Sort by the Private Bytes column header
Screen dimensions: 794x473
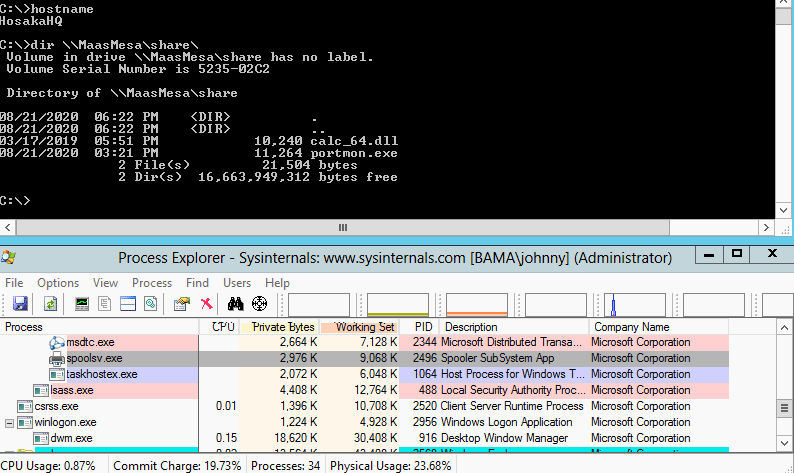click(279, 327)
